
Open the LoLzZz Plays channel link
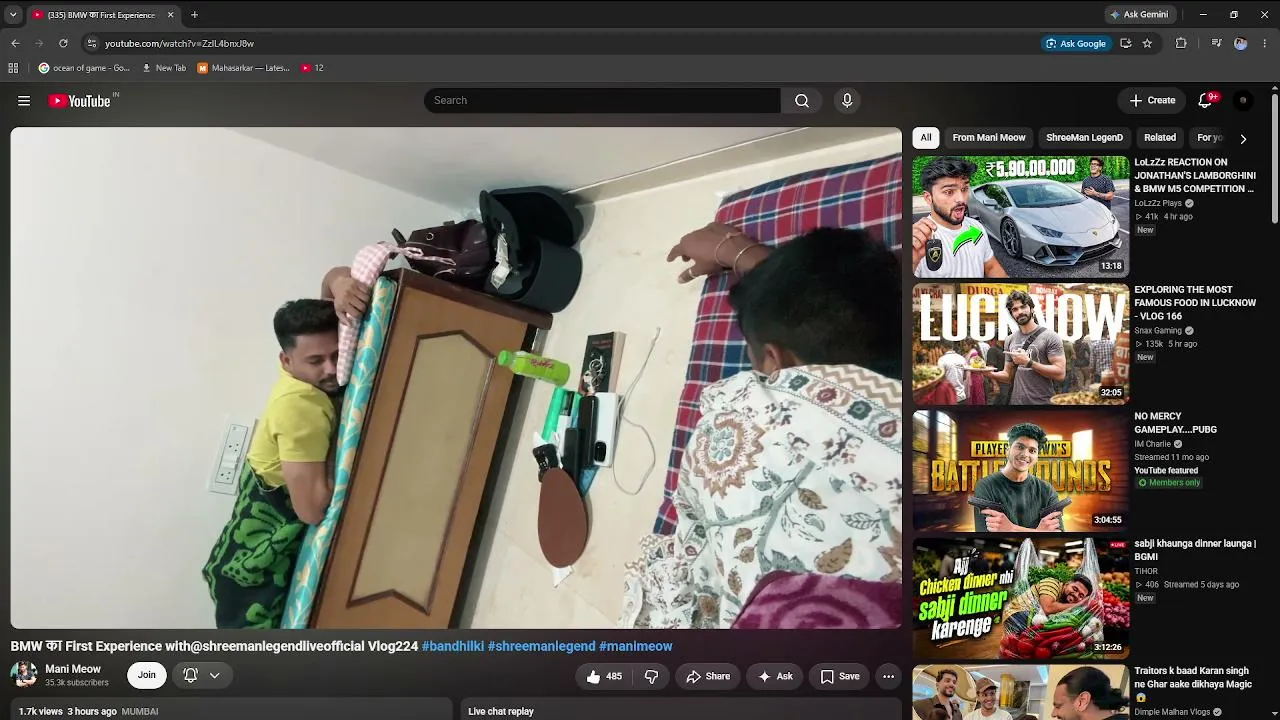[x=1158, y=203]
